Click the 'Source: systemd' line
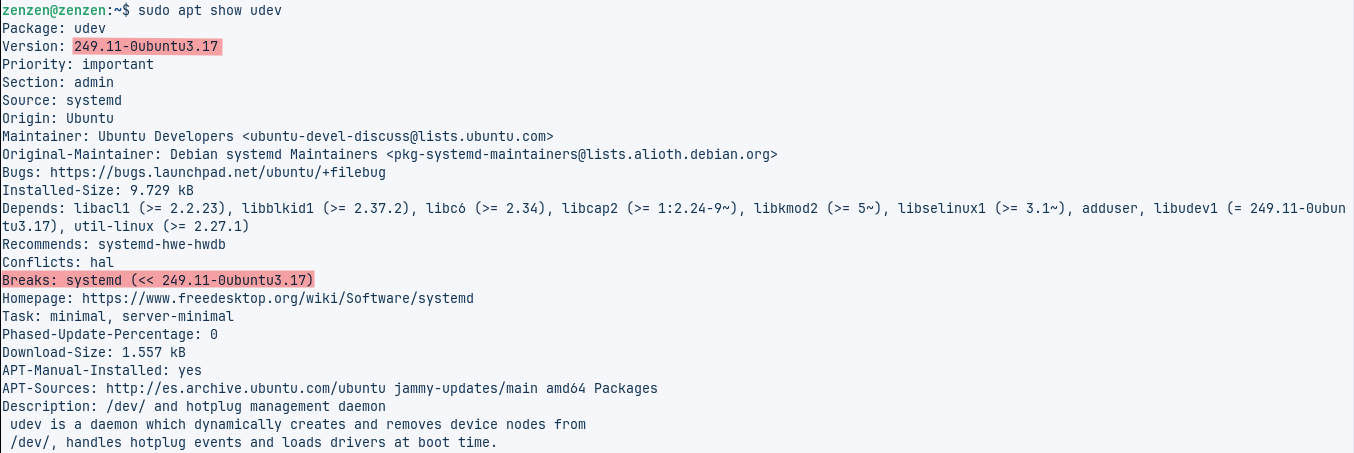The width and height of the screenshot is (1354, 453). pyautogui.click(x=62, y=100)
